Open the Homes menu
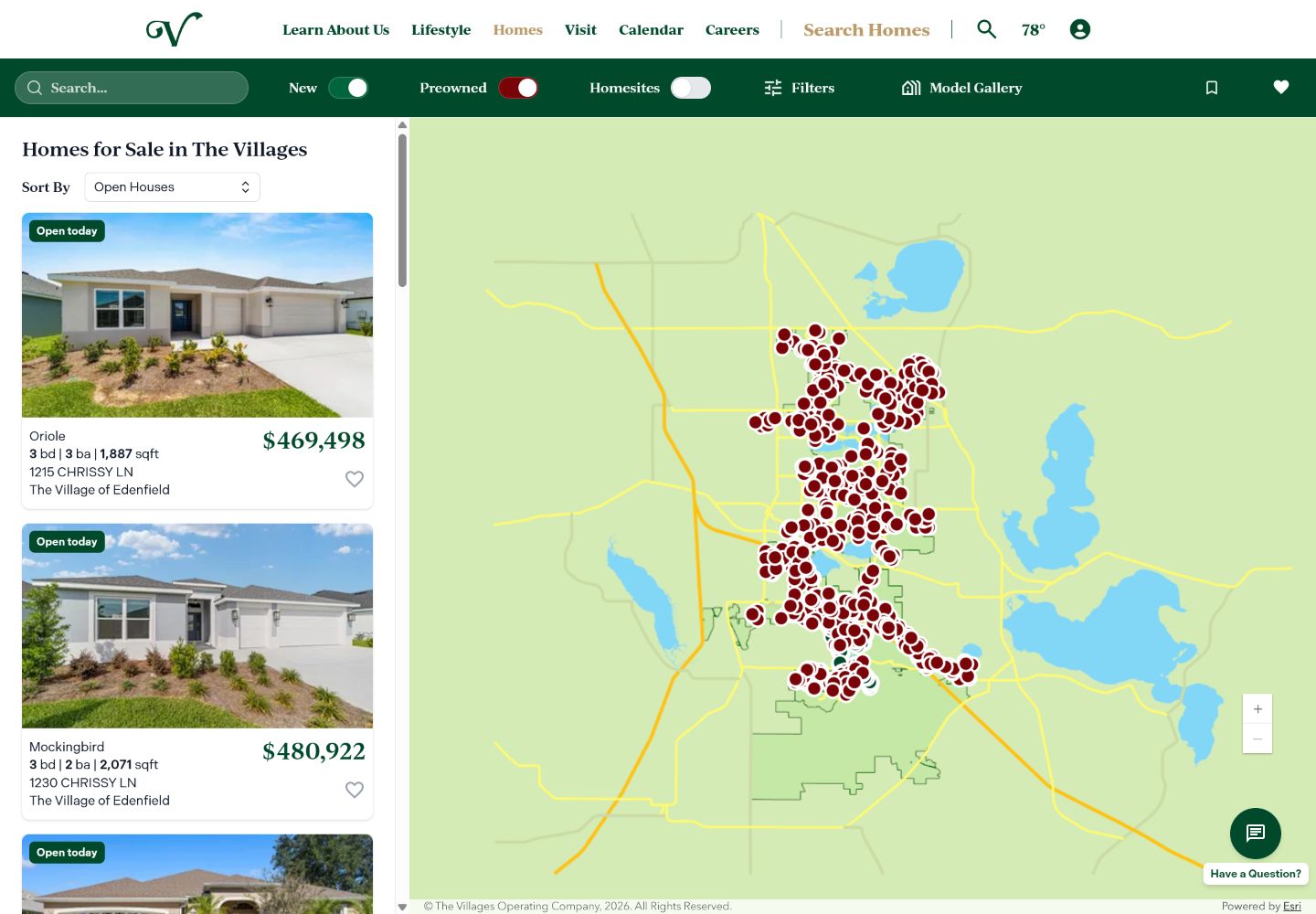Viewport: 1316px width, 914px height. [x=518, y=30]
